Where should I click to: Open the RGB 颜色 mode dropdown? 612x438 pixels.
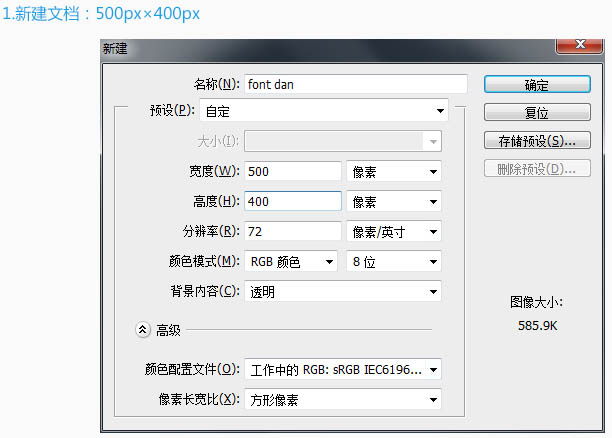pyautogui.click(x=291, y=262)
